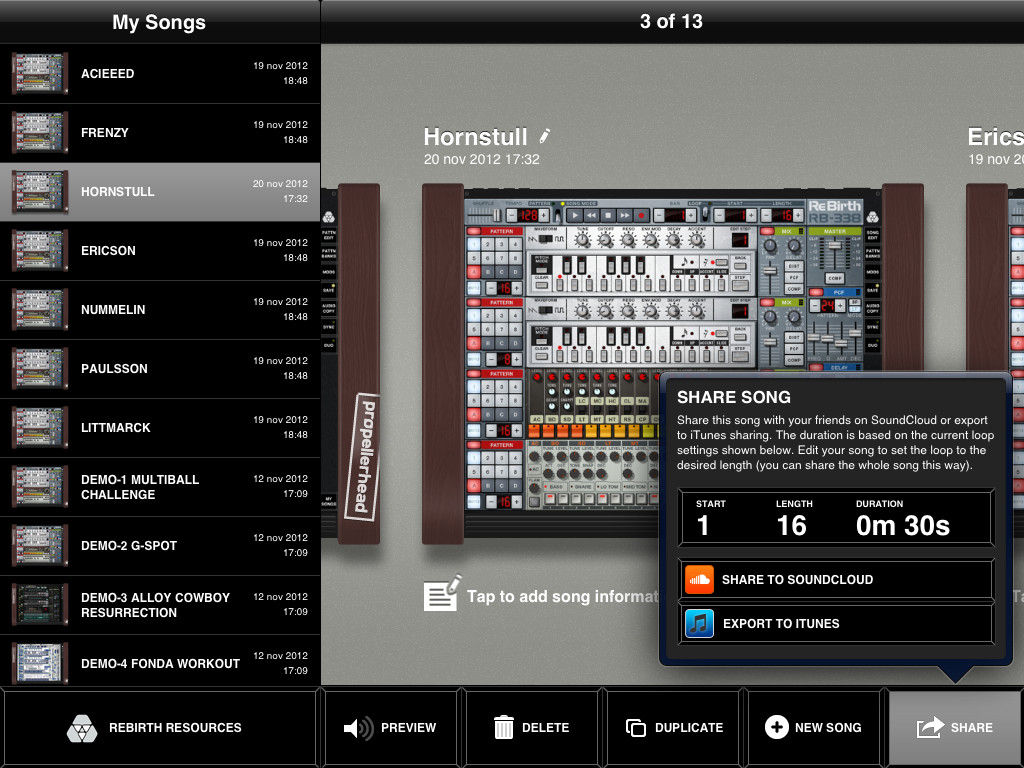
Task: Select the NUMMELIN song
Action: [160, 310]
